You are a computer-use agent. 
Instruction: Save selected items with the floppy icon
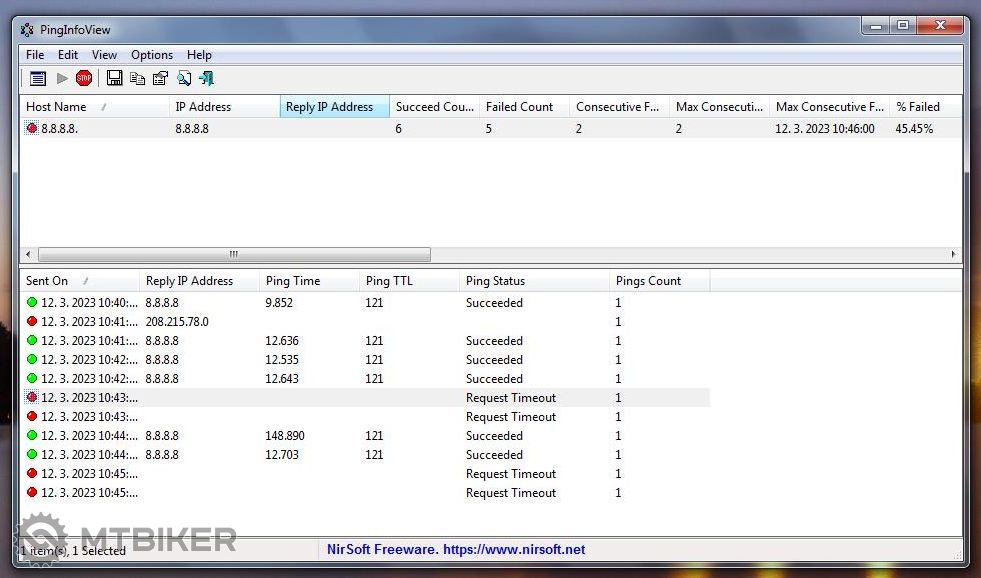point(114,78)
